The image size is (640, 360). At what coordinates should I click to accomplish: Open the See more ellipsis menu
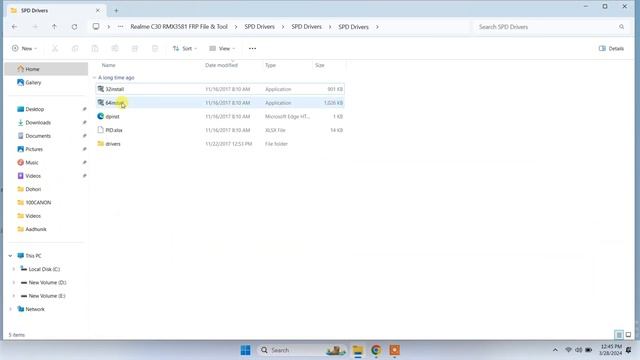[x=252, y=49]
